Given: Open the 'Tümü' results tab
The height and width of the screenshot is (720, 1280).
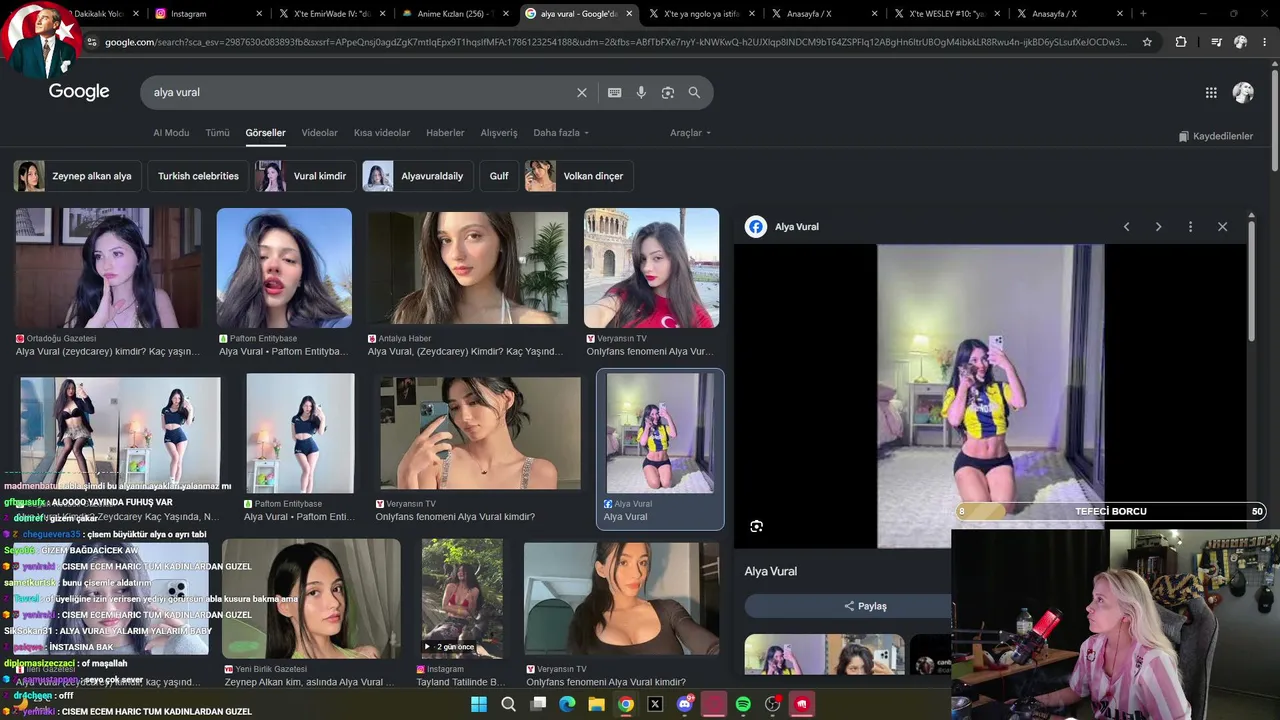Looking at the screenshot, I should point(217,133).
